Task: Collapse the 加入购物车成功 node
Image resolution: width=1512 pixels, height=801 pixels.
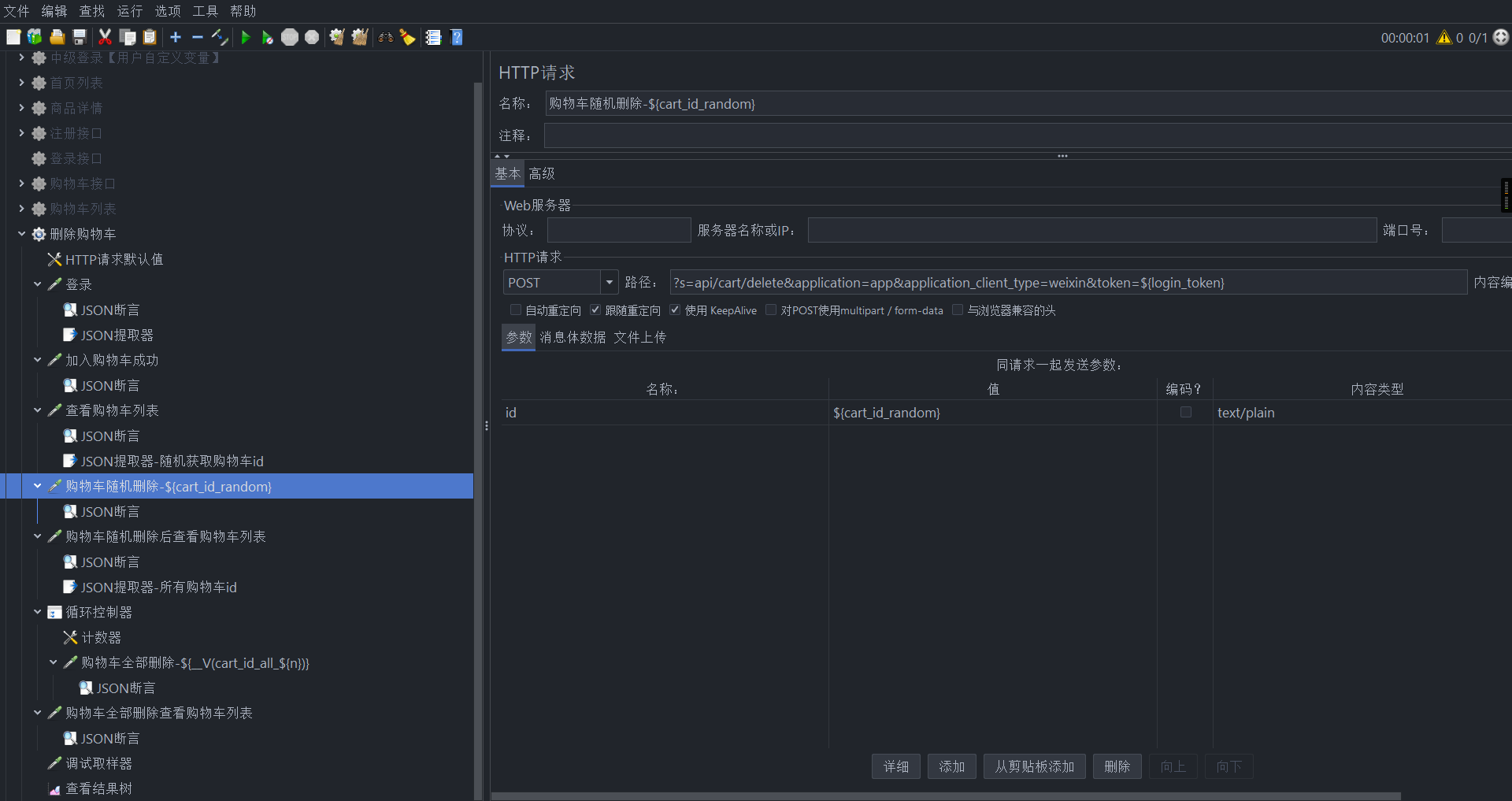Action: (37, 360)
